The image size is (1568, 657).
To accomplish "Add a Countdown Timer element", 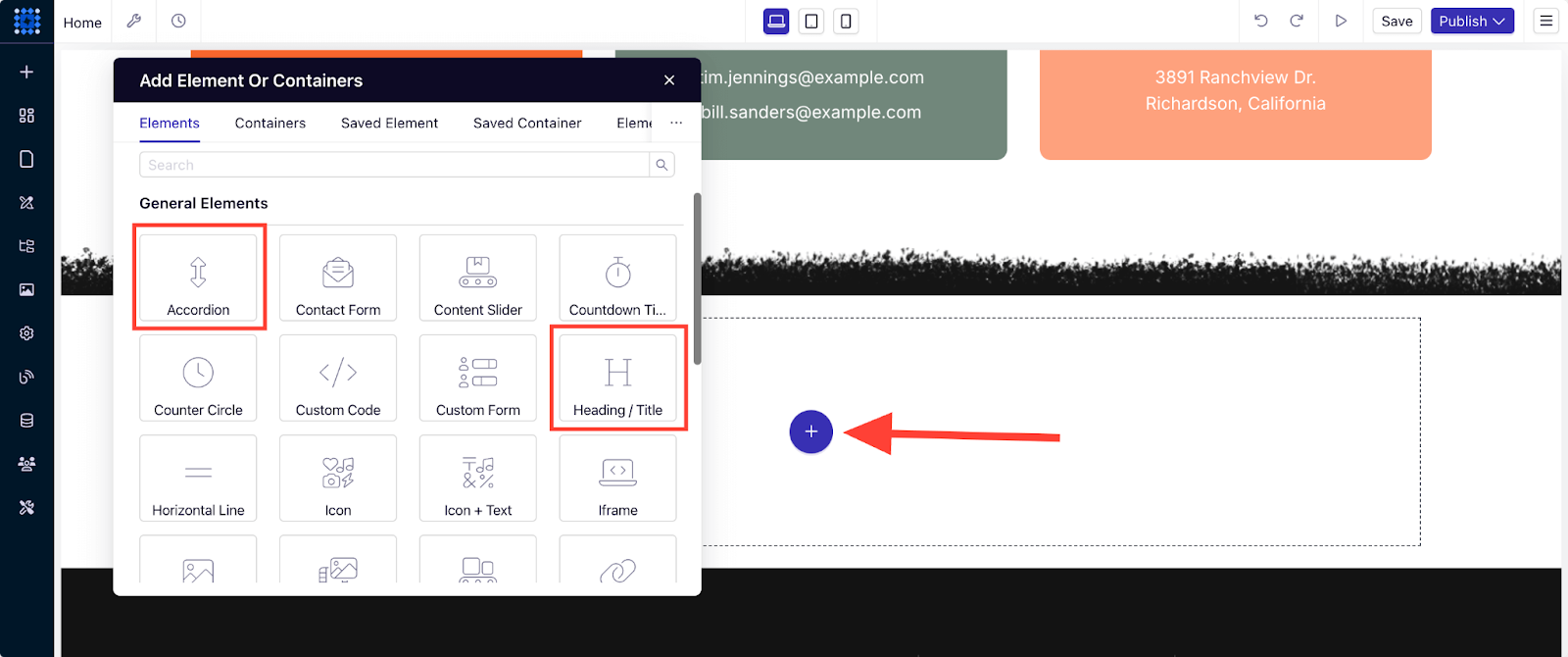I will coord(617,278).
